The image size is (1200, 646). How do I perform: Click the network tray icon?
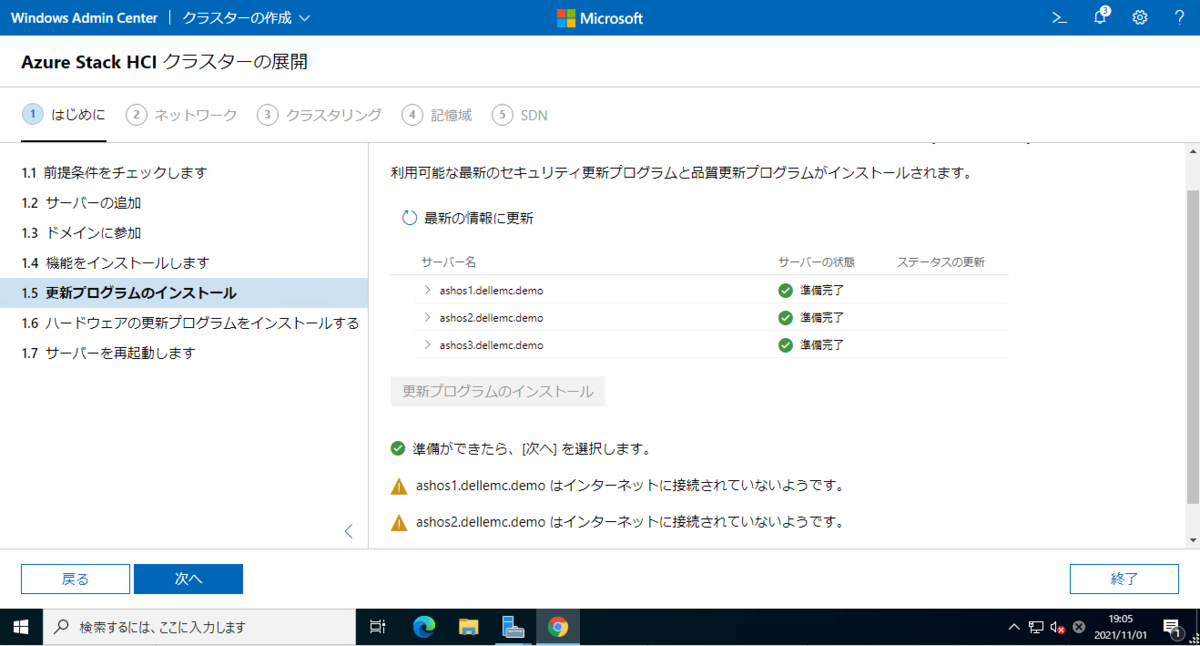coord(1036,627)
